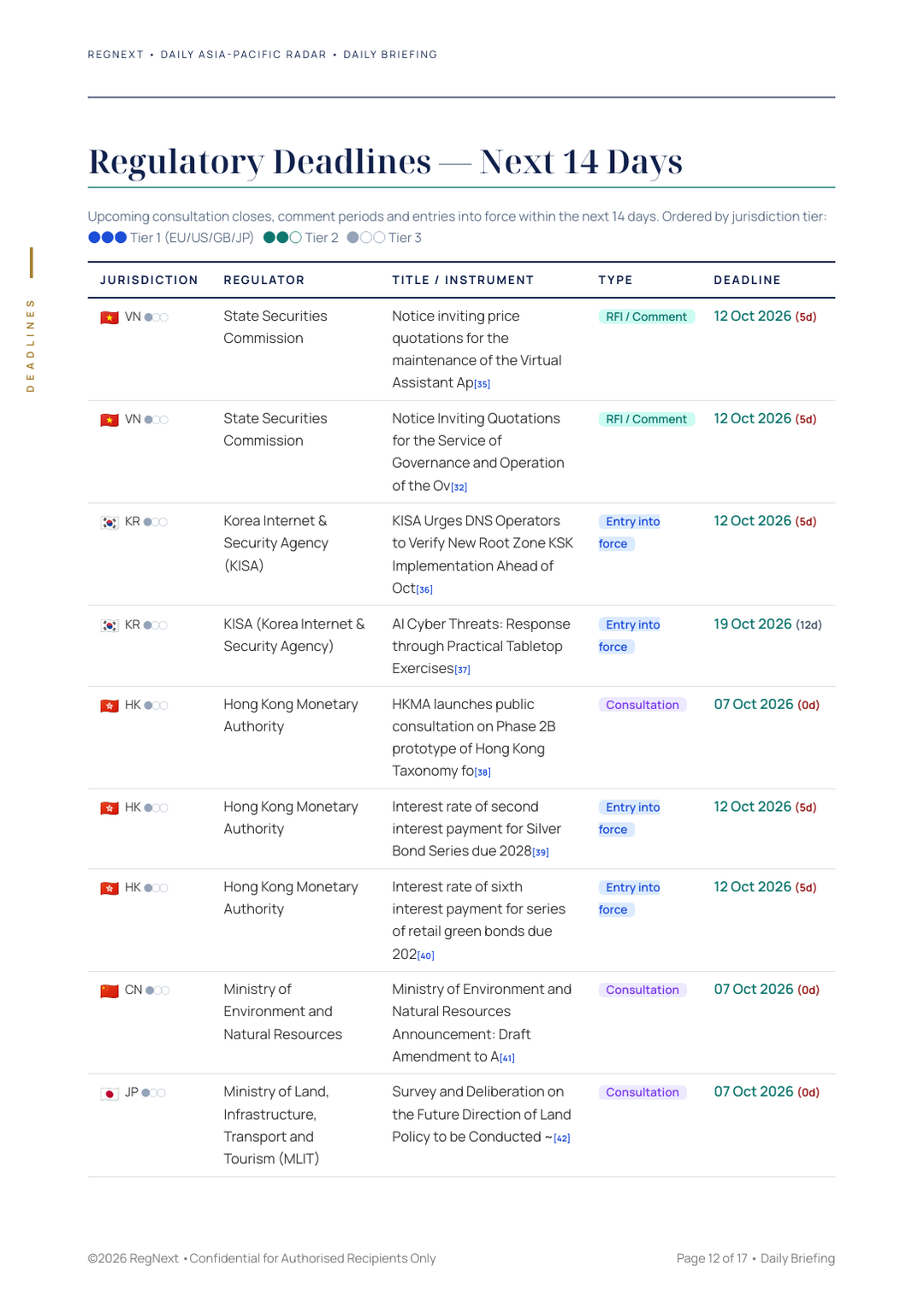The image size is (924, 1307).
Task: Click the 12 Oct 2026 deadline in the Silver Bond row
Action: point(765,807)
